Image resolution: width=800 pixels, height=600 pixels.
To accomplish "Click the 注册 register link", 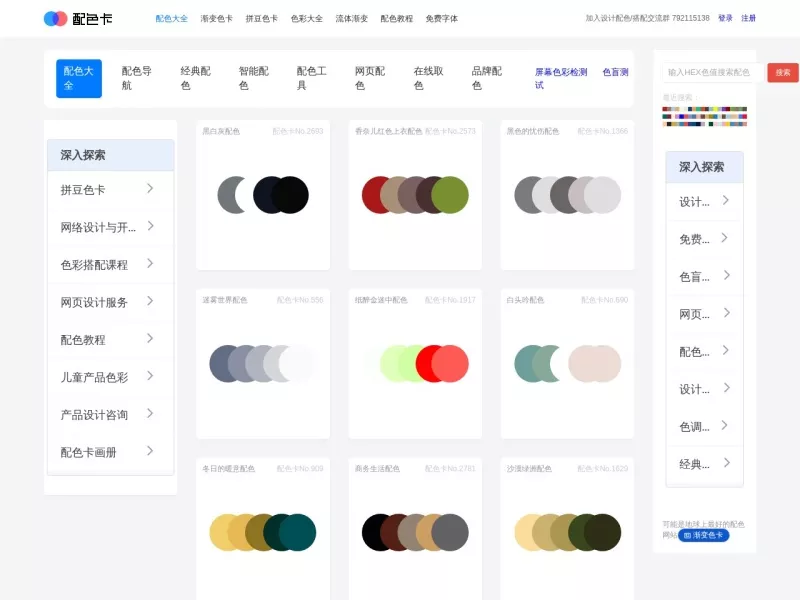I will pos(748,18).
